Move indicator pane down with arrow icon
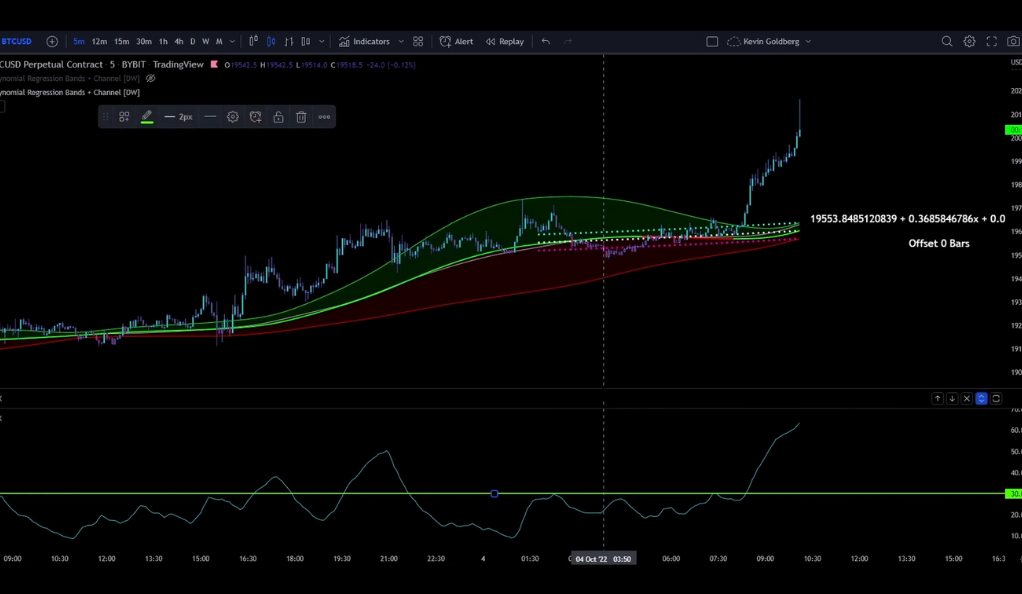The width and height of the screenshot is (1022, 594). pyautogui.click(x=952, y=398)
